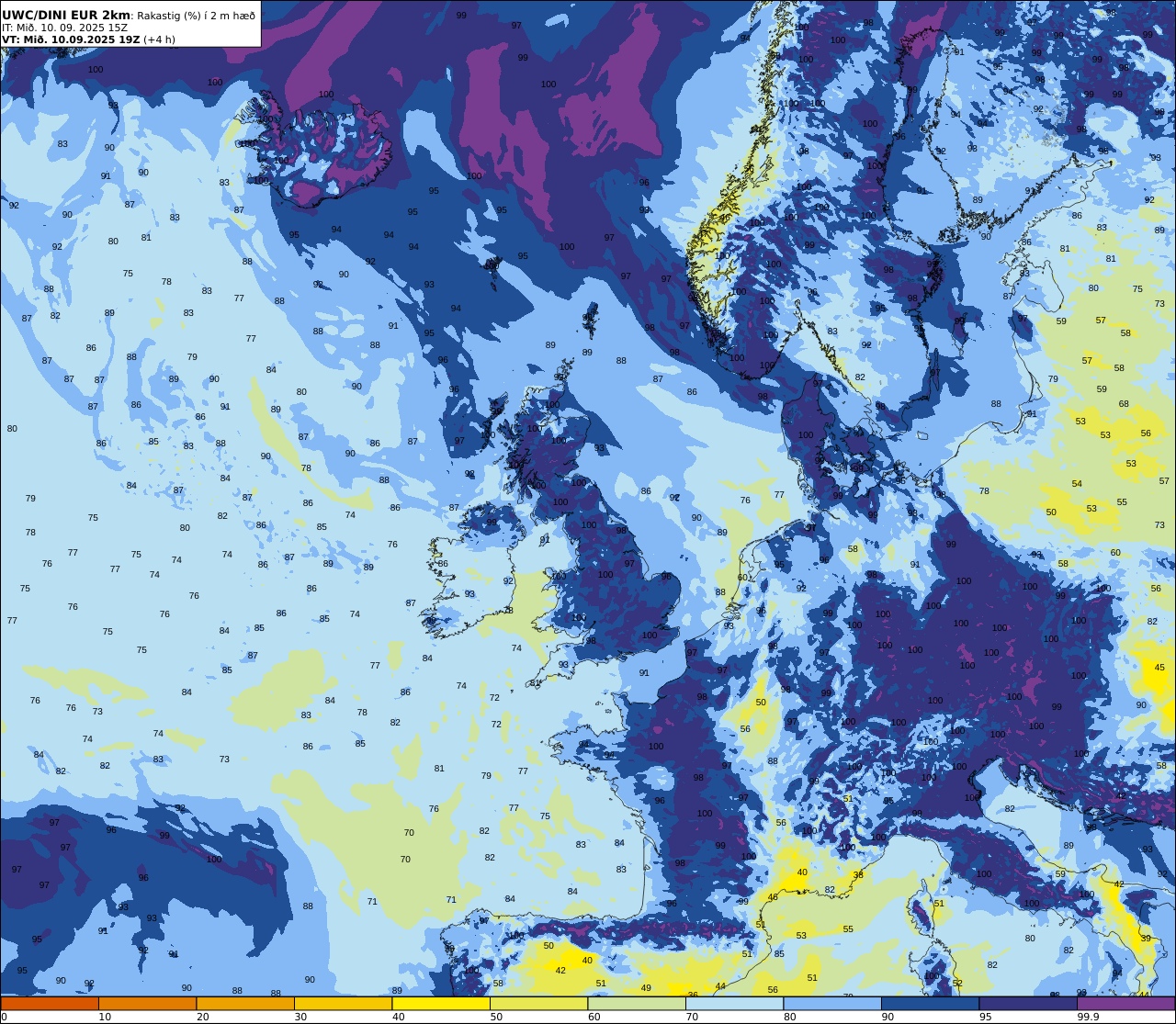The width and height of the screenshot is (1176, 1024).
Task: Click the legend tick label 30
Action: click(x=300, y=1017)
